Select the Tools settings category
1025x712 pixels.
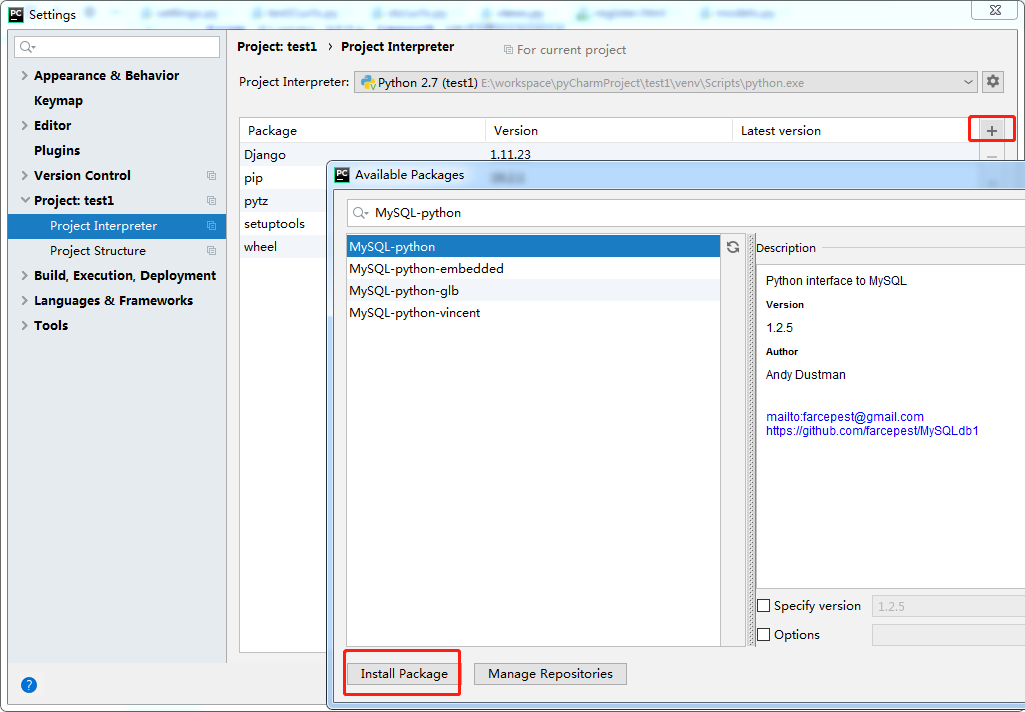tap(51, 326)
